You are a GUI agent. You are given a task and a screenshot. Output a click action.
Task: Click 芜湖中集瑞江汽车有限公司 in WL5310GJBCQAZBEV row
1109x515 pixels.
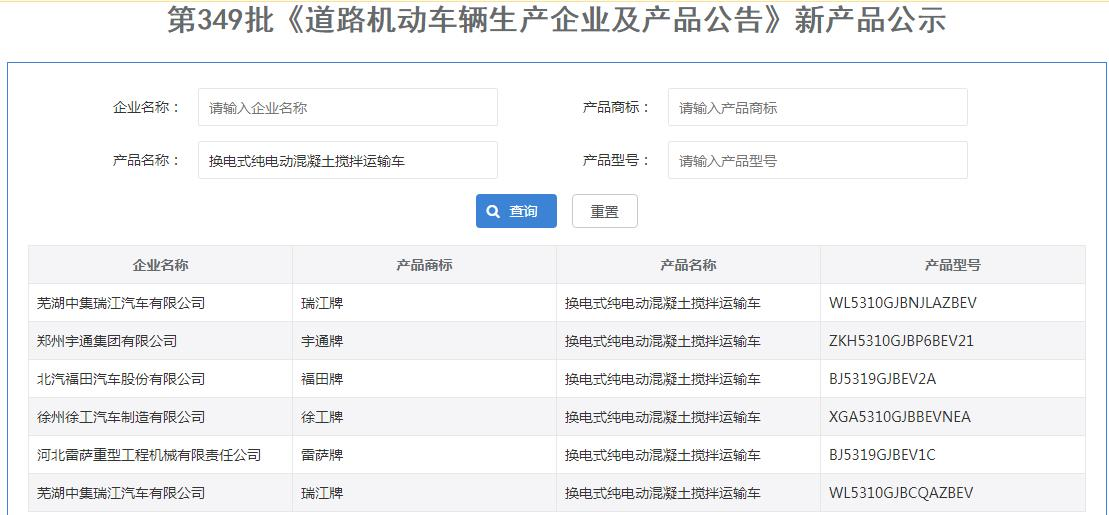point(121,492)
